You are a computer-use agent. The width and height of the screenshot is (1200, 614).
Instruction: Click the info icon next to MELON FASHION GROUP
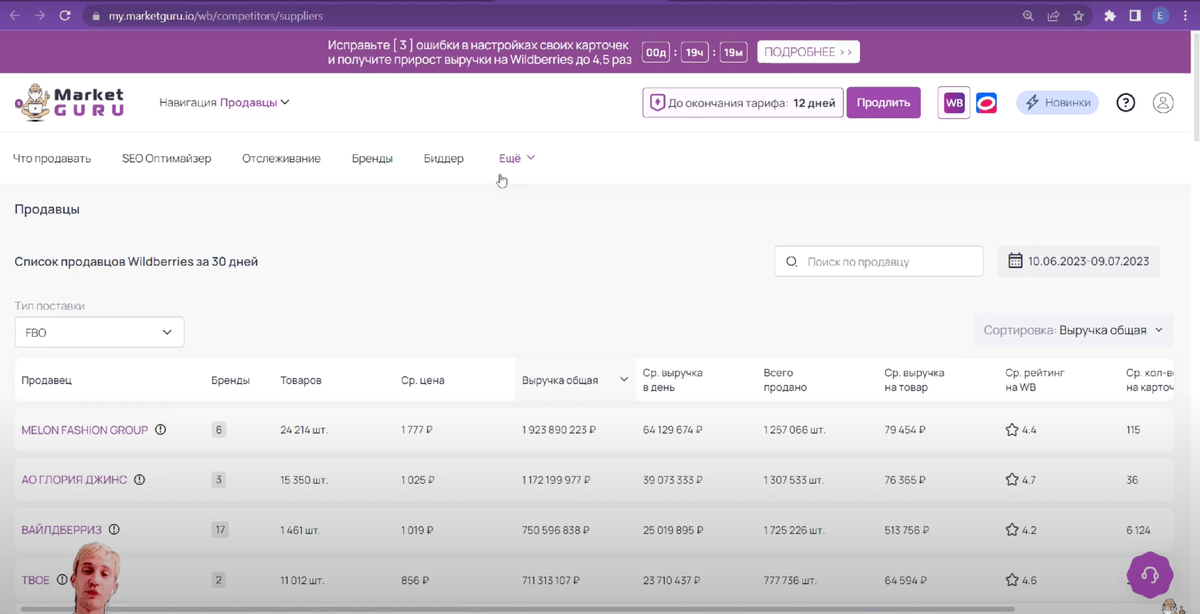pos(160,430)
